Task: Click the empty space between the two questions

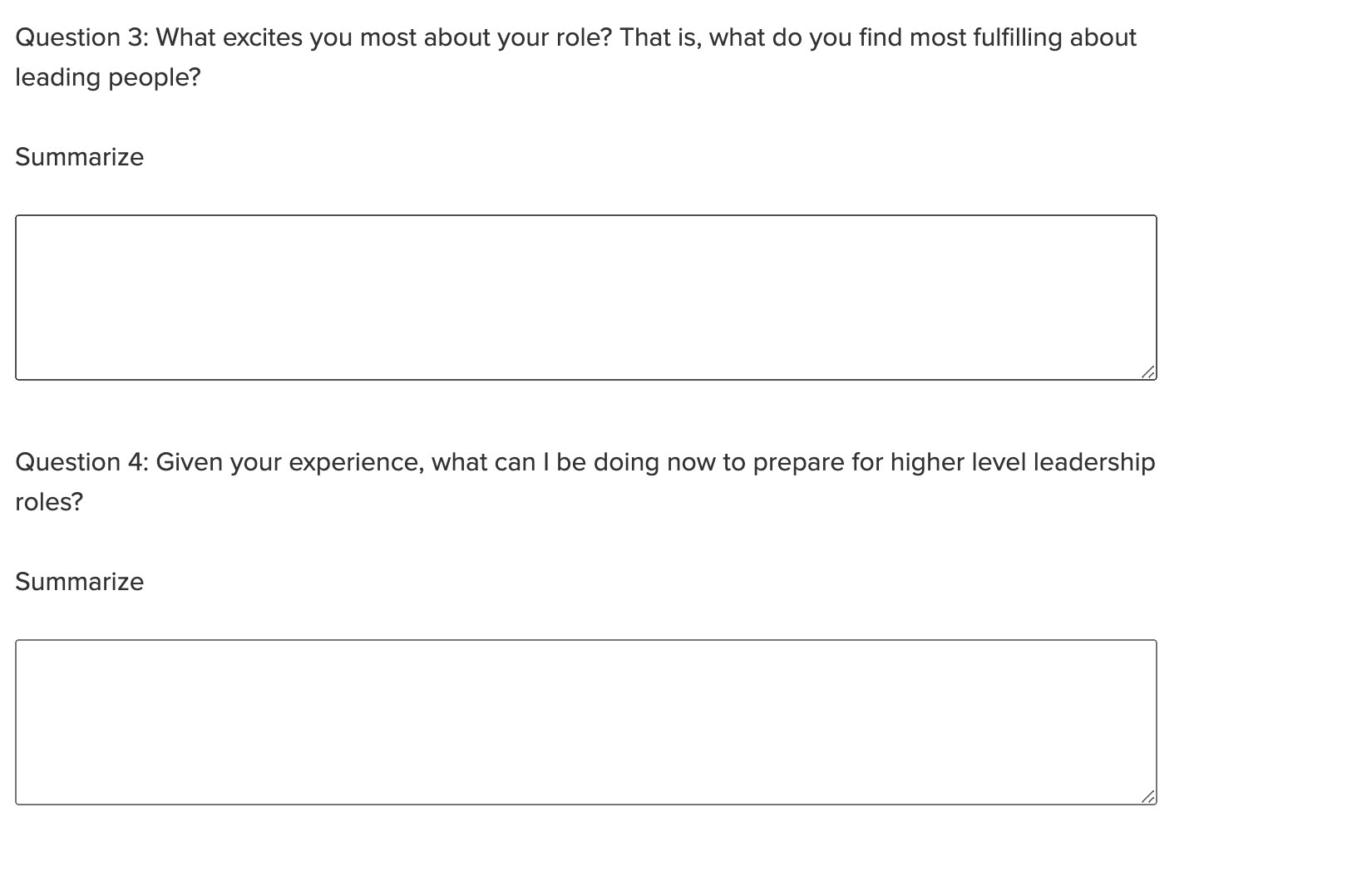Action: click(x=582, y=416)
